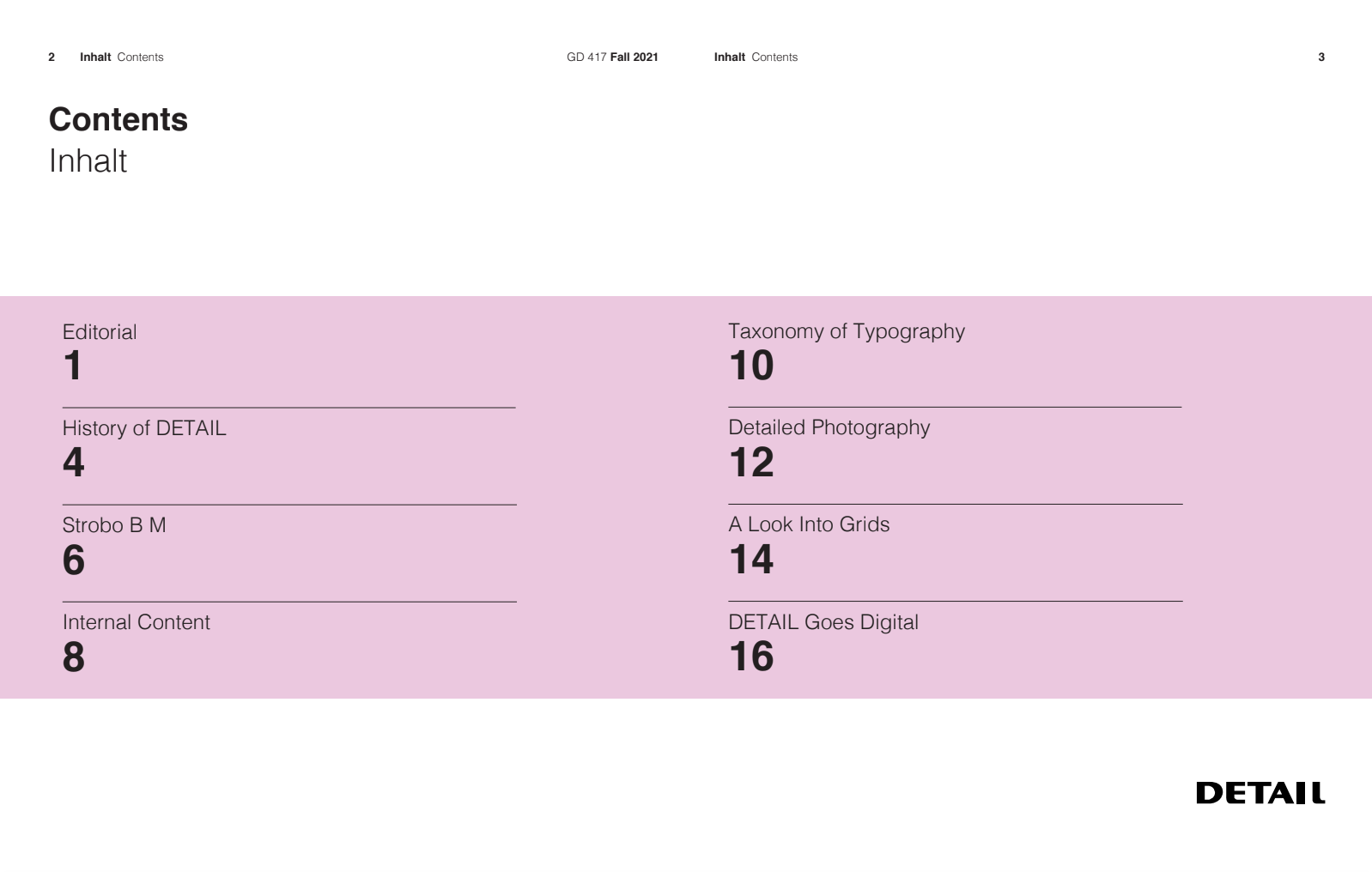The image size is (1372, 872).
Task: Open the Editorial contents entry
Action: (x=100, y=332)
